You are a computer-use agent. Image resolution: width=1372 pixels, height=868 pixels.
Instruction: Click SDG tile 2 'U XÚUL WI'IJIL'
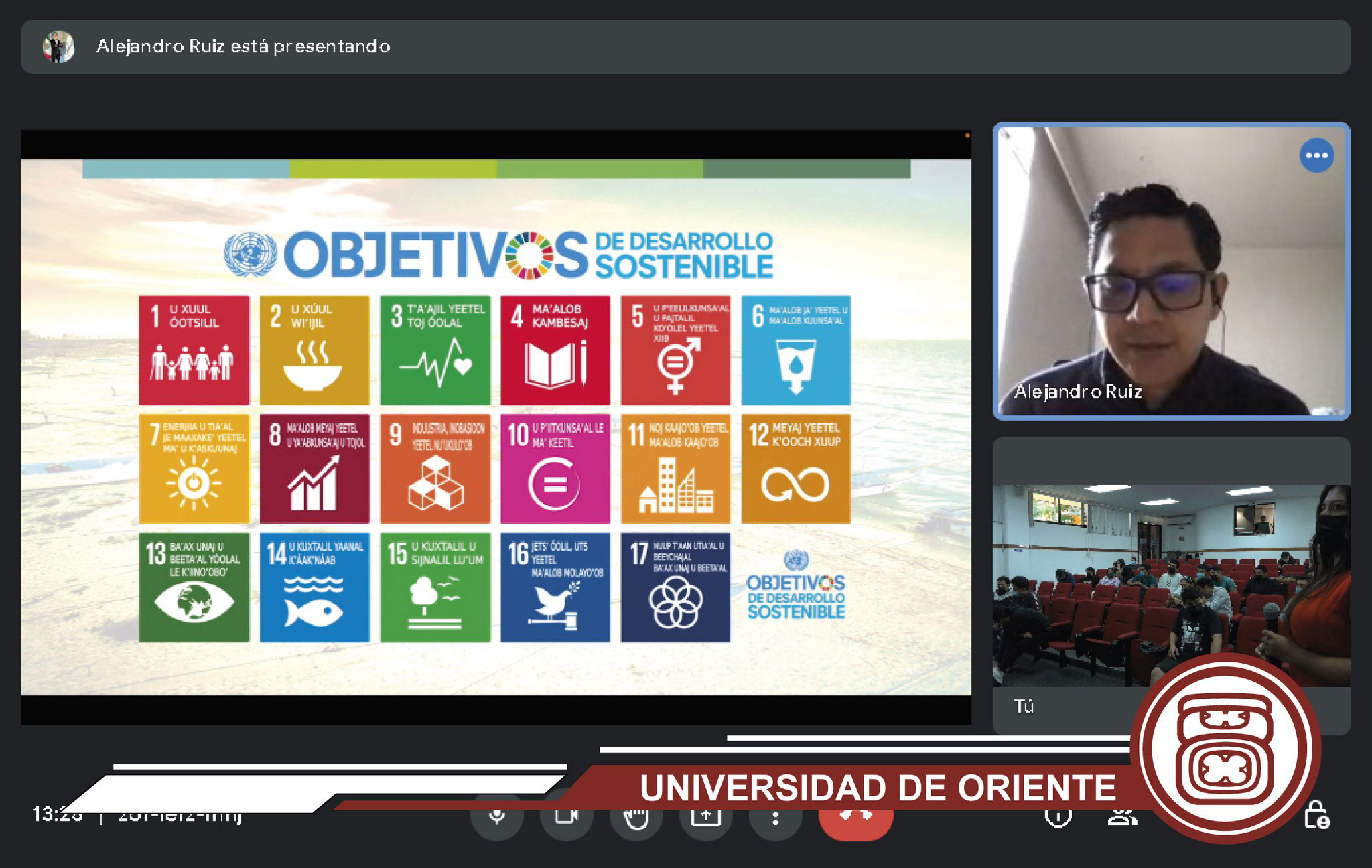[314, 350]
